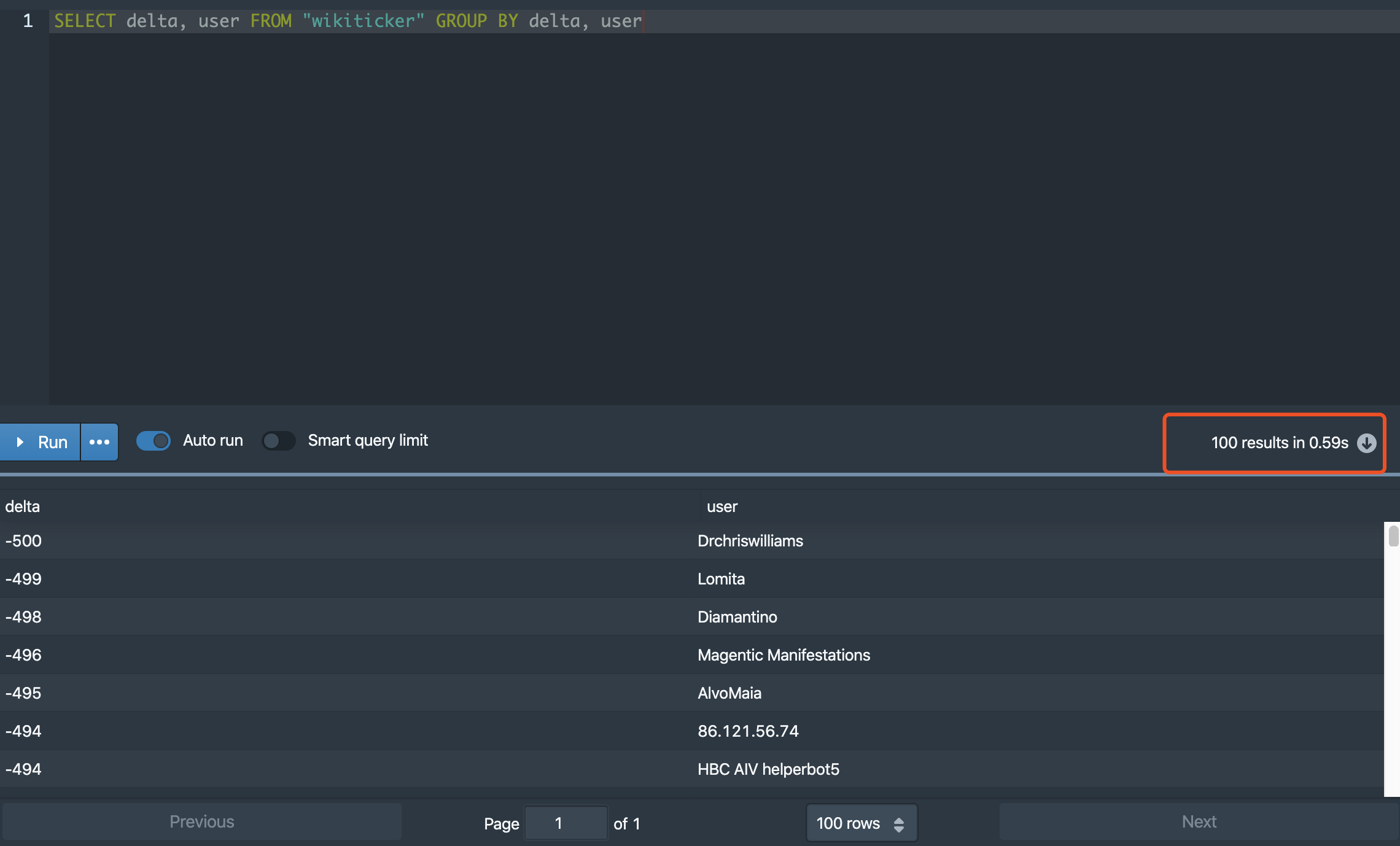Screen dimensions: 1400x846
Task: Click the 86.121.56.74 user cell
Action: point(748,731)
